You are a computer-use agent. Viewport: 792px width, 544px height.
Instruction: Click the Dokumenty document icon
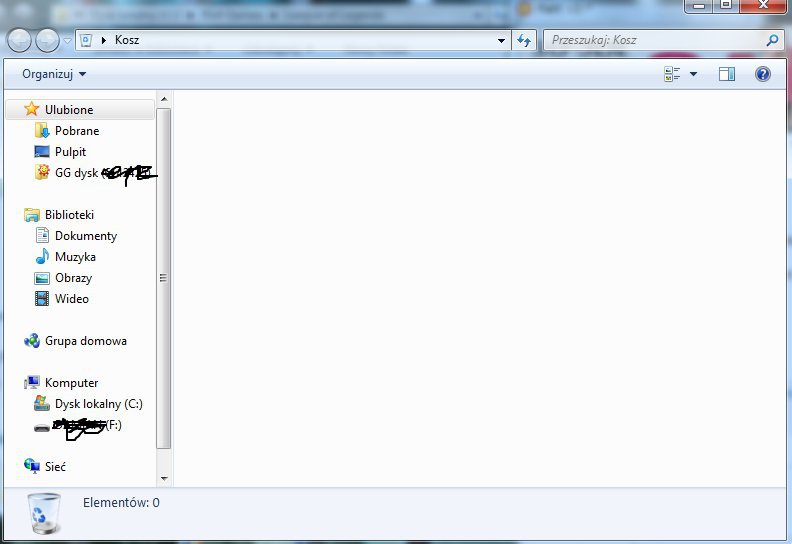[42, 235]
